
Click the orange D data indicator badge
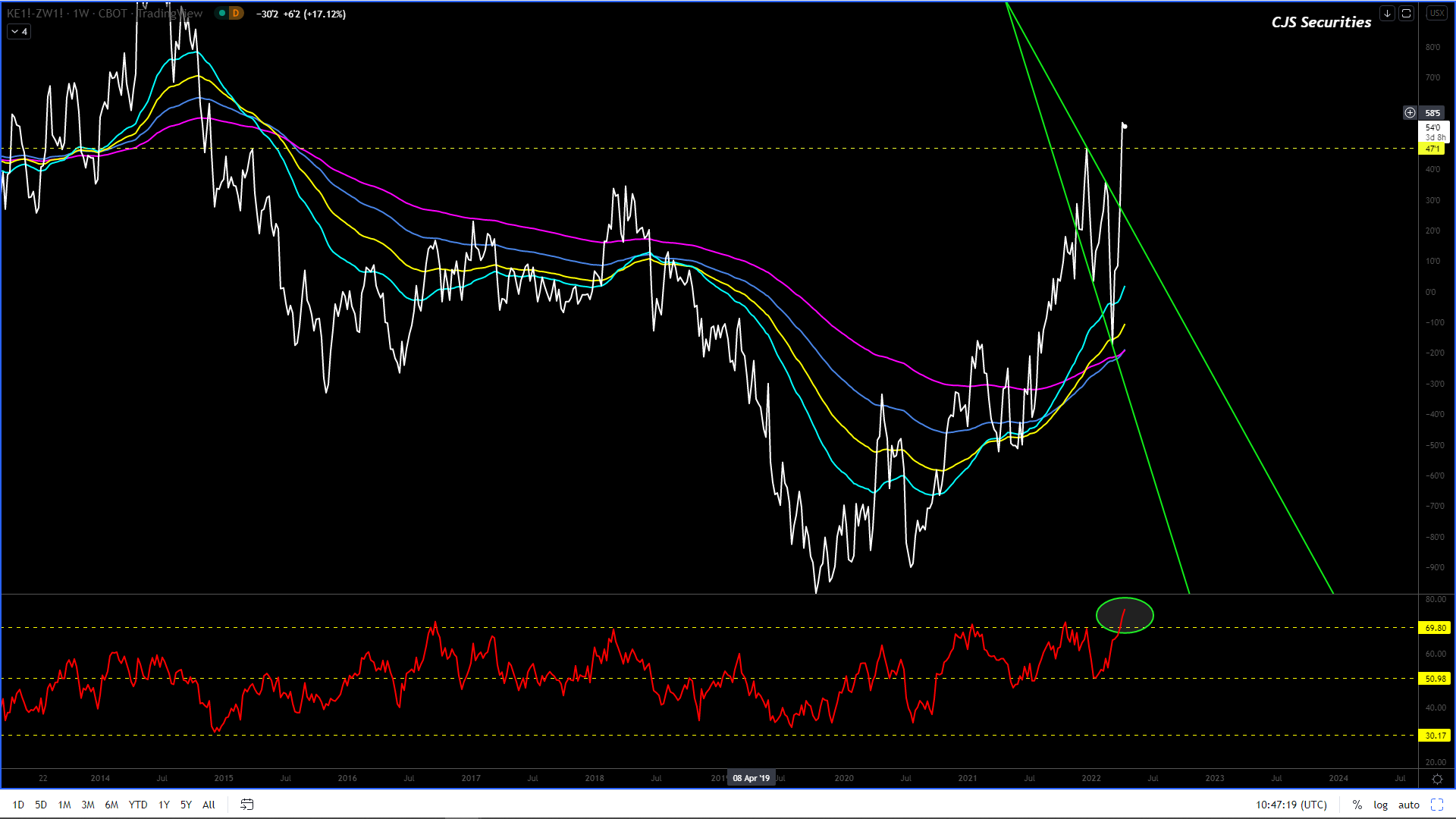[x=236, y=14]
